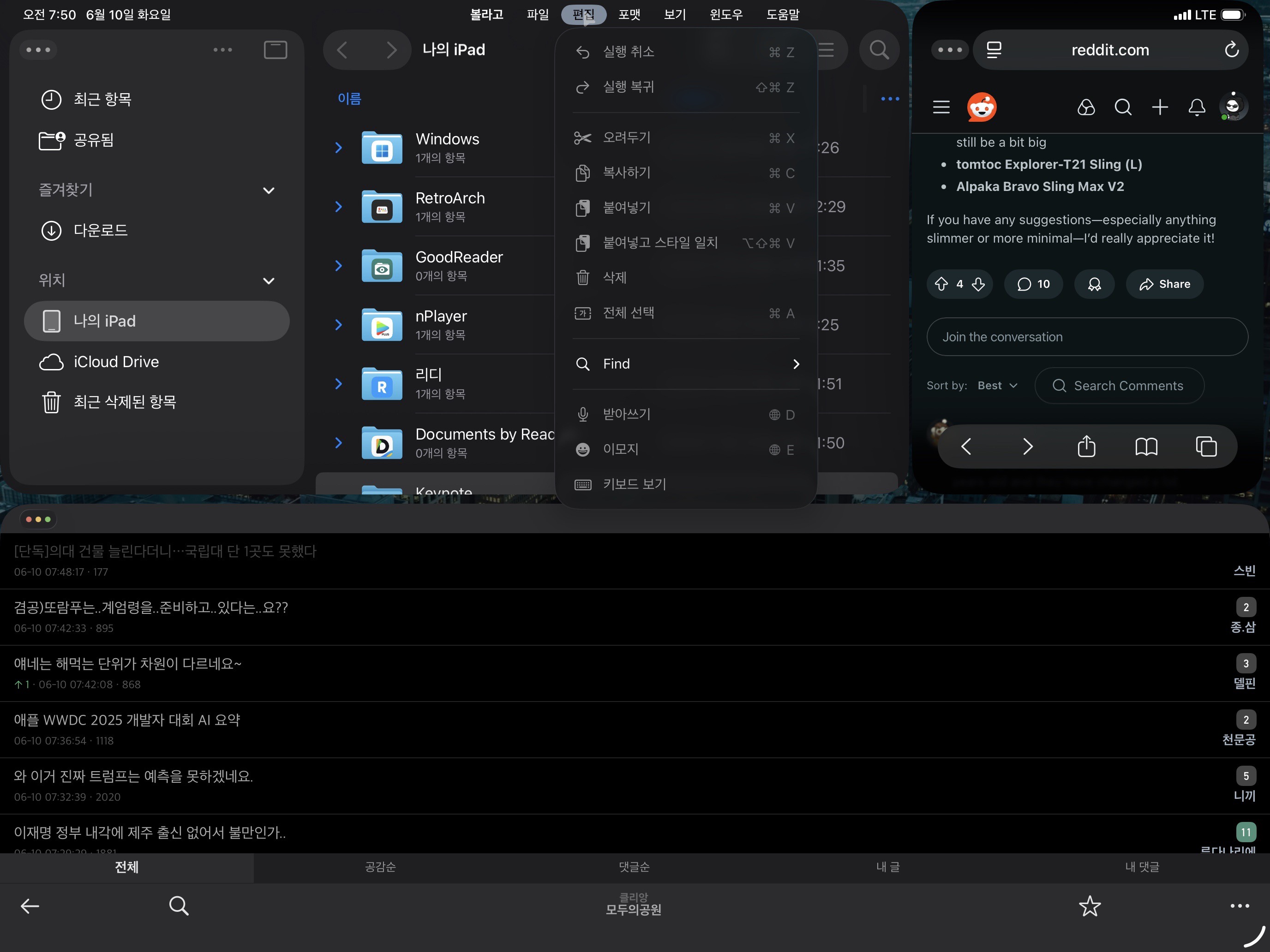Viewport: 1270px width, 952px height.
Task: Tap the star favorite icon in bottom bar
Action: pos(1089,906)
